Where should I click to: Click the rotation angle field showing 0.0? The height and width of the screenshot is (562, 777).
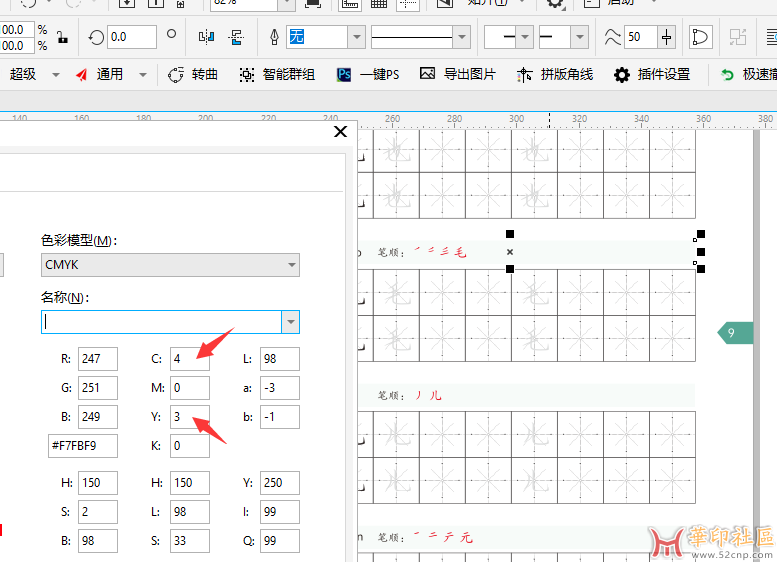pos(131,37)
